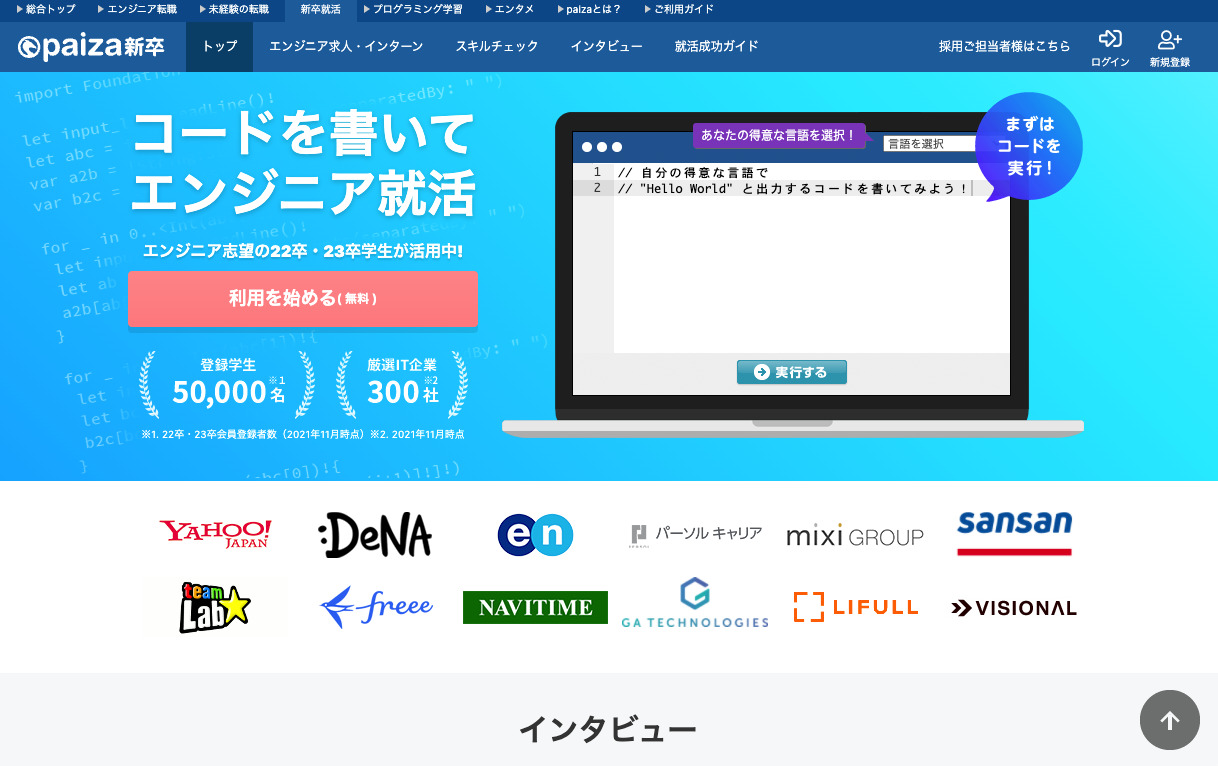Click the VISIONAL logo

click(1014, 608)
